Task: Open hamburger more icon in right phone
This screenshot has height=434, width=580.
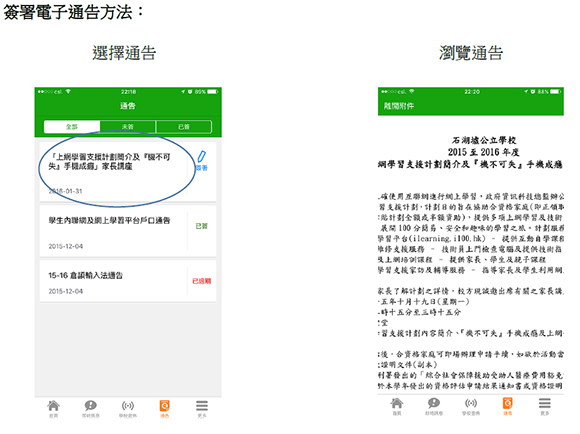Action: [545, 403]
